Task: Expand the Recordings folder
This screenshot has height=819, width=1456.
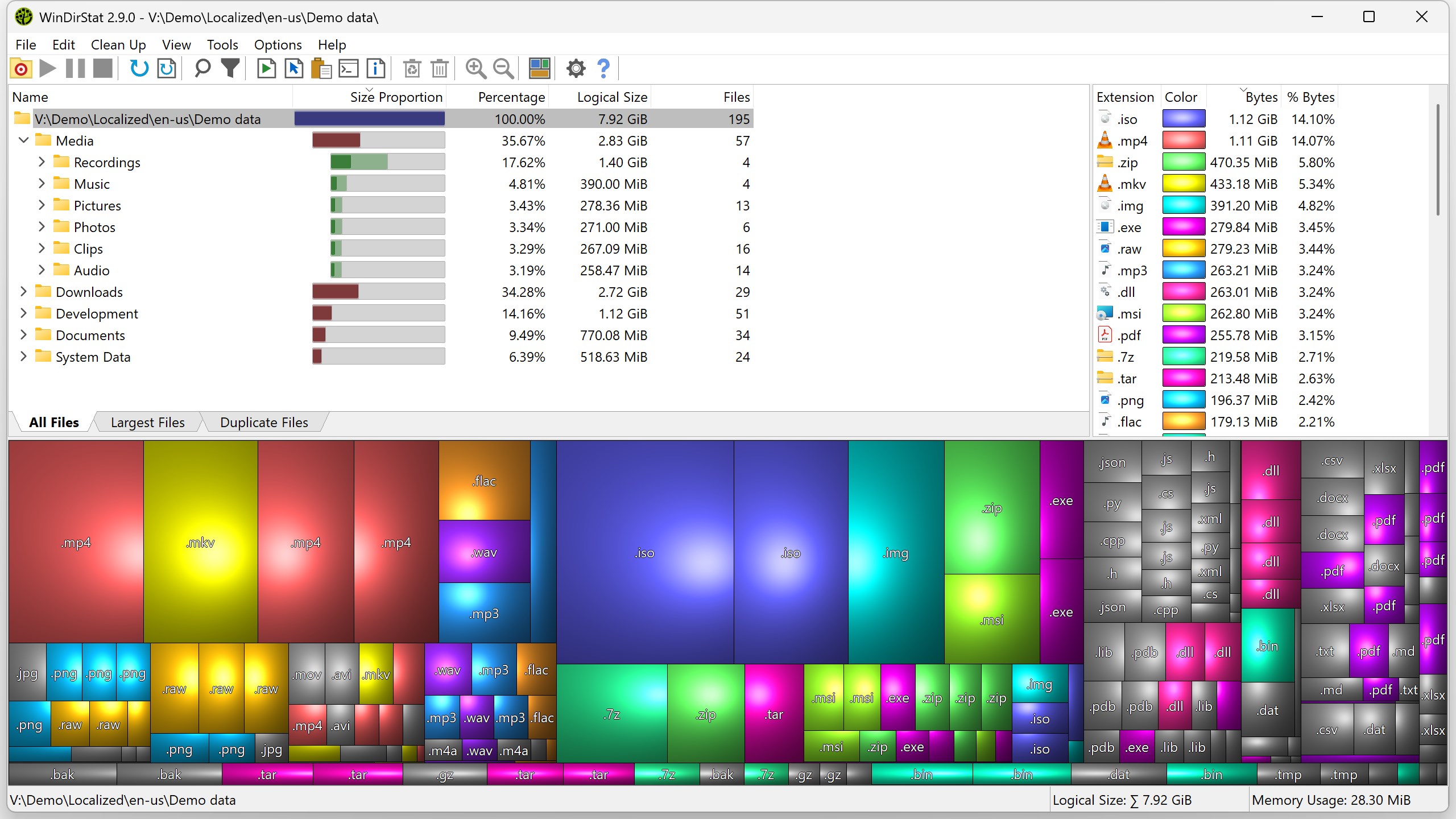Action: pos(42,162)
